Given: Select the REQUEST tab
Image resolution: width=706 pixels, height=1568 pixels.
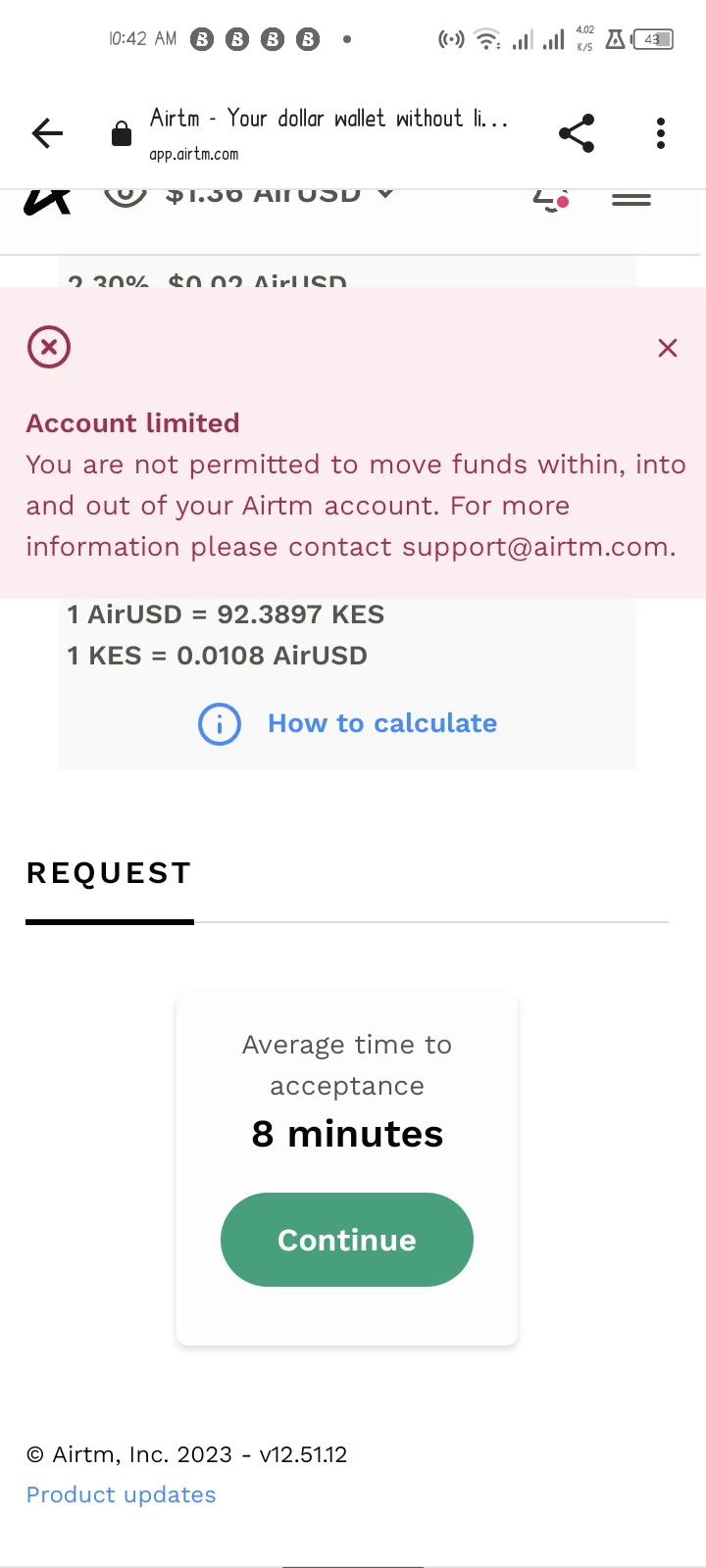Looking at the screenshot, I should [x=109, y=873].
